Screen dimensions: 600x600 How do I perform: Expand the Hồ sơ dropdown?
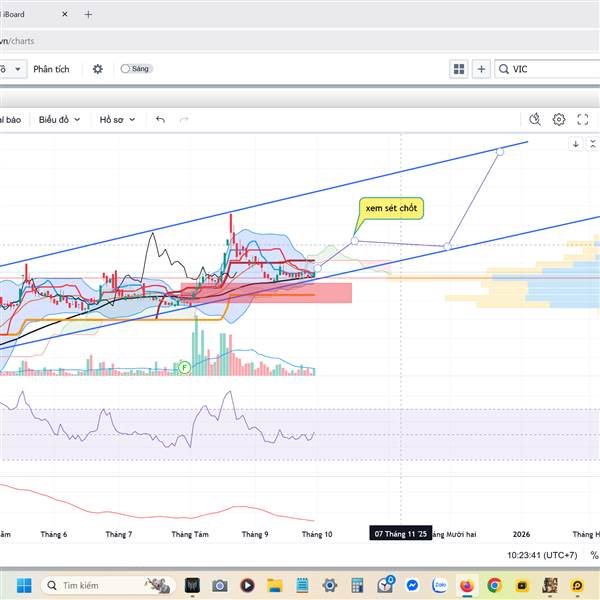117,119
